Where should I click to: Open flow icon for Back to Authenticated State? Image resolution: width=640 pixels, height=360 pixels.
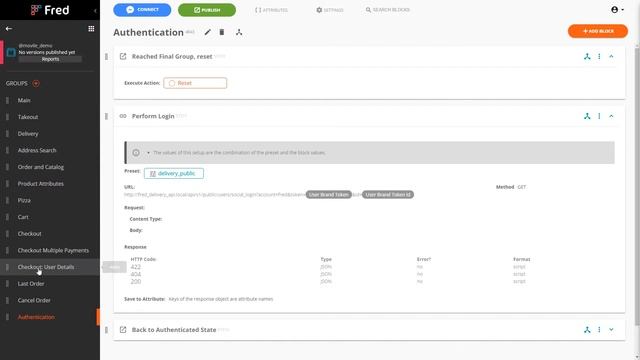587,330
